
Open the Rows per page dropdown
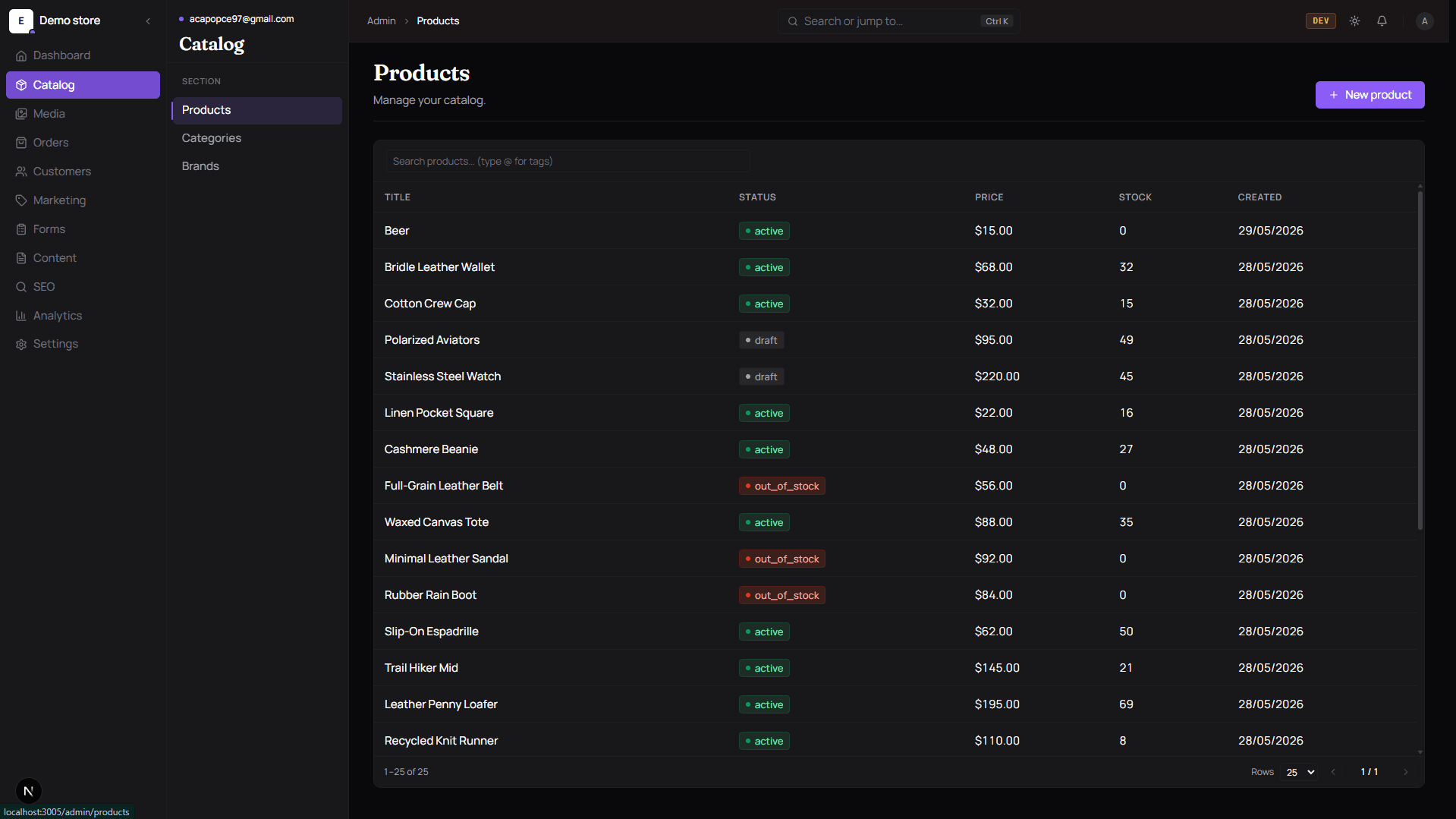point(1300,772)
